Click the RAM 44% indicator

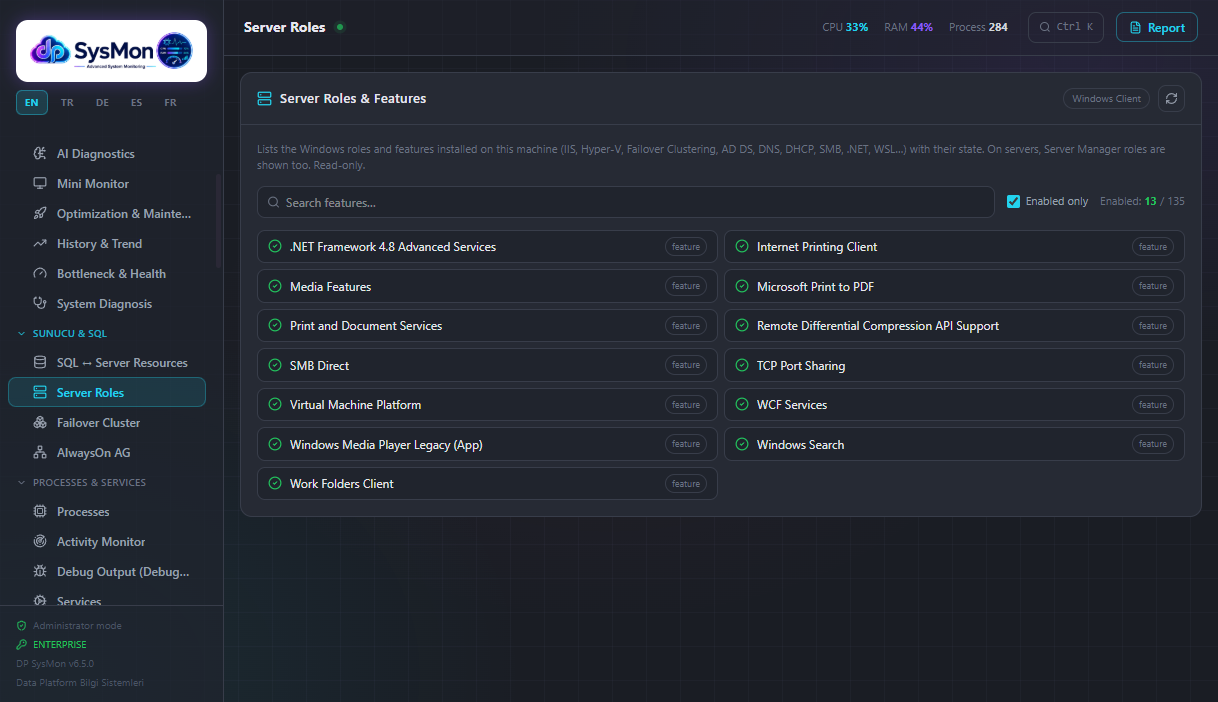click(908, 27)
